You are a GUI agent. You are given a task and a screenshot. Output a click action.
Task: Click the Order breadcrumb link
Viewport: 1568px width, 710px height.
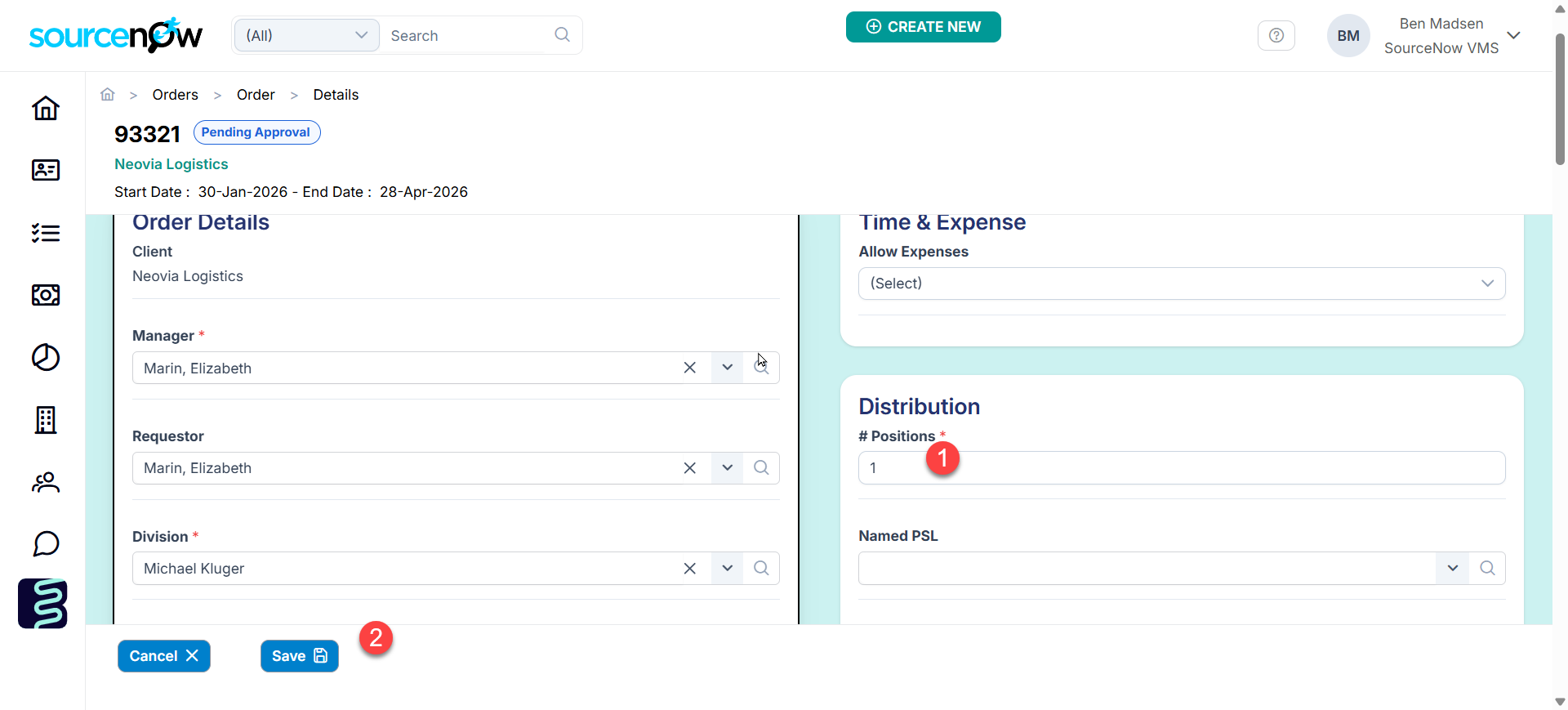pyautogui.click(x=256, y=95)
